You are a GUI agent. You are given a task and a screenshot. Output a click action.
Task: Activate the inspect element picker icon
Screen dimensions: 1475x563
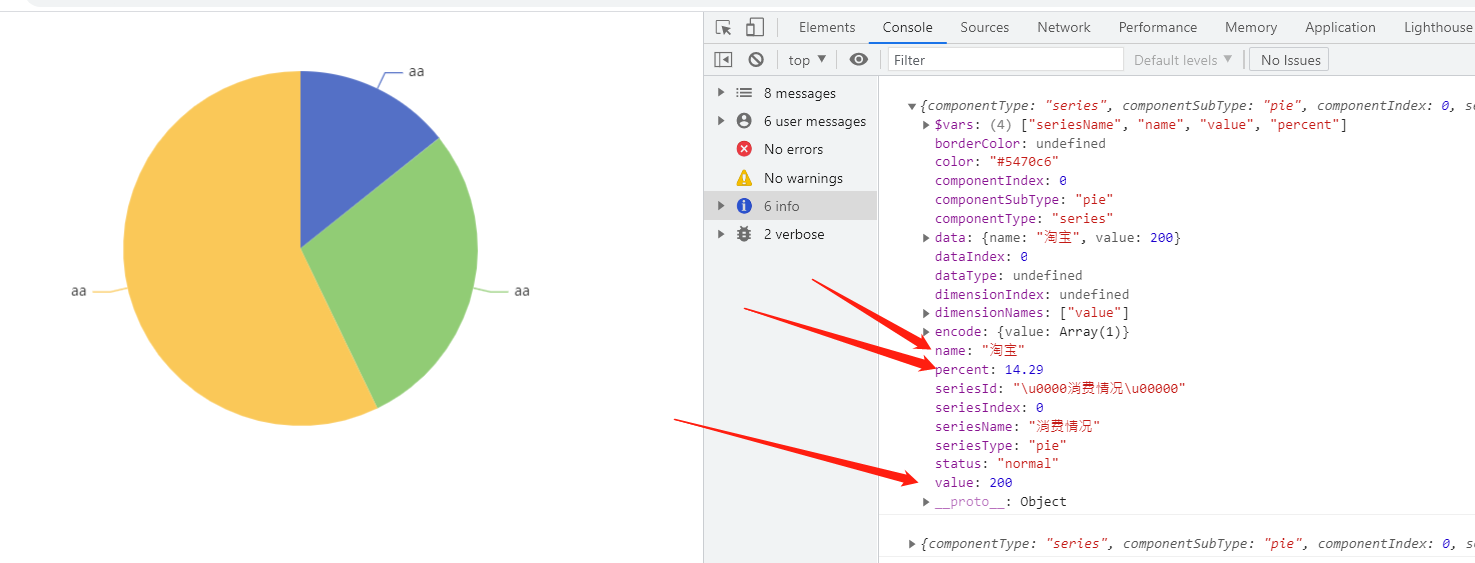(723, 27)
